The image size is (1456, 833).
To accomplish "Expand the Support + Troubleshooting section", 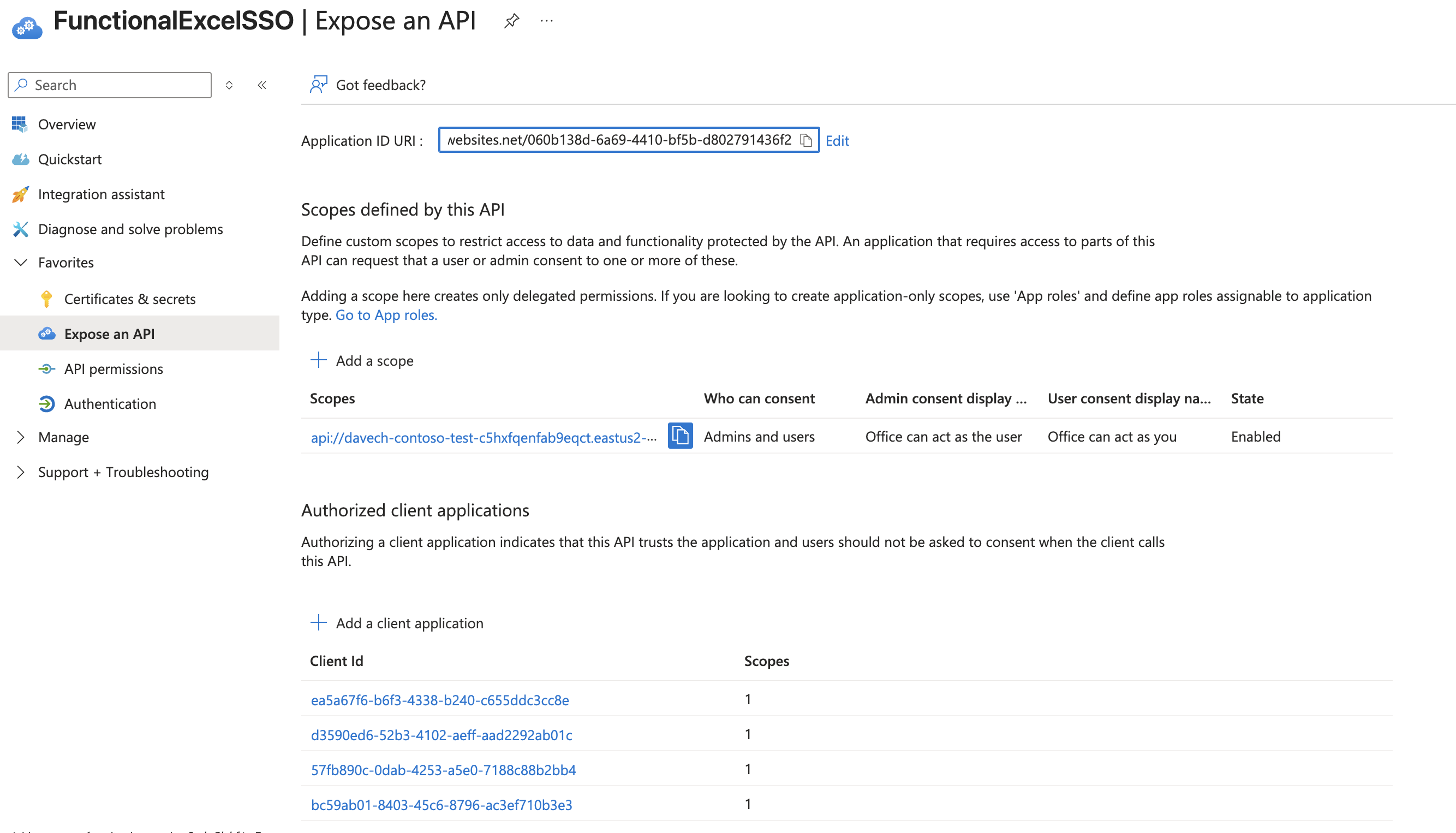I will pyautogui.click(x=21, y=472).
